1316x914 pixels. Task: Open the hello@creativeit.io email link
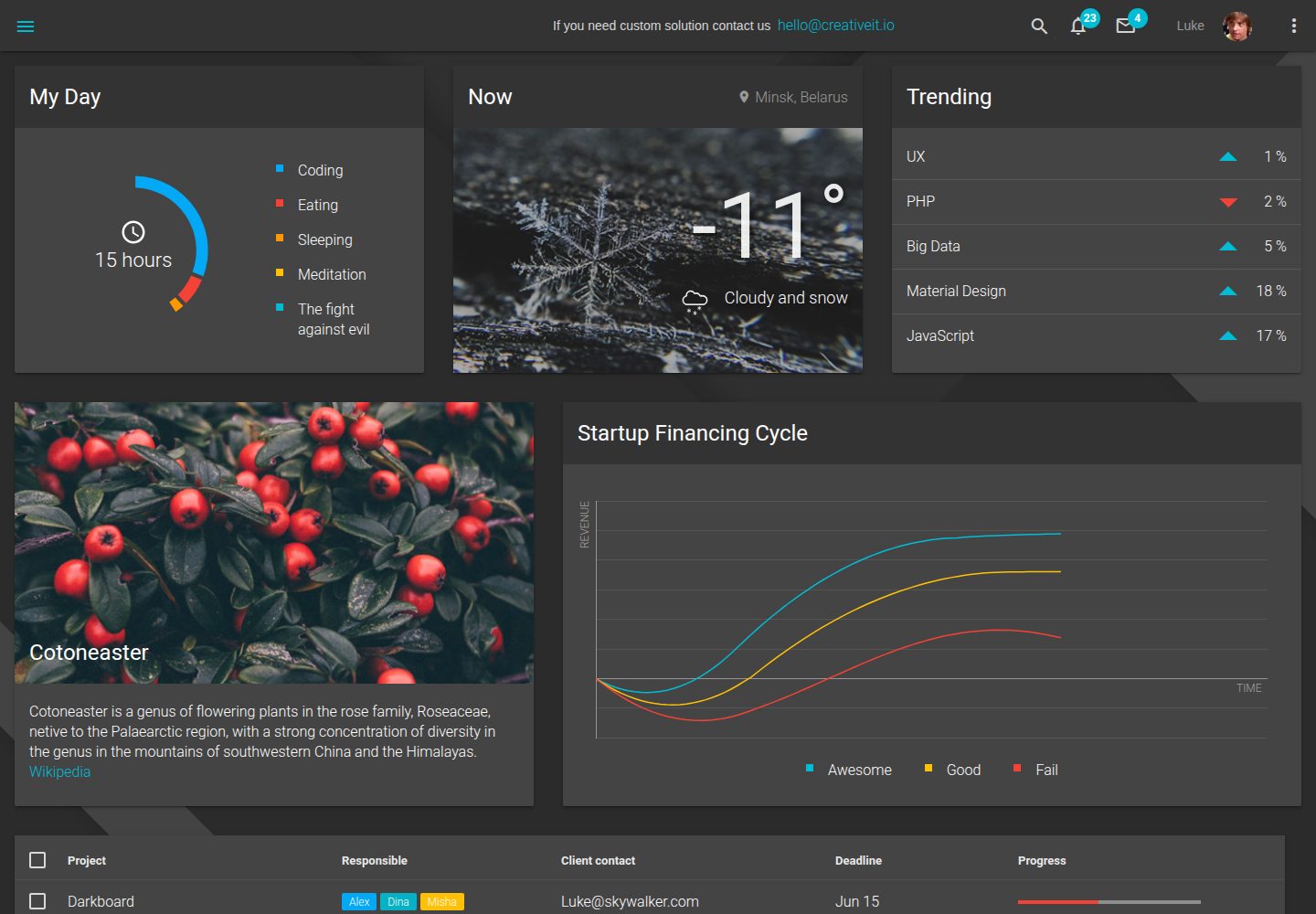[836, 26]
